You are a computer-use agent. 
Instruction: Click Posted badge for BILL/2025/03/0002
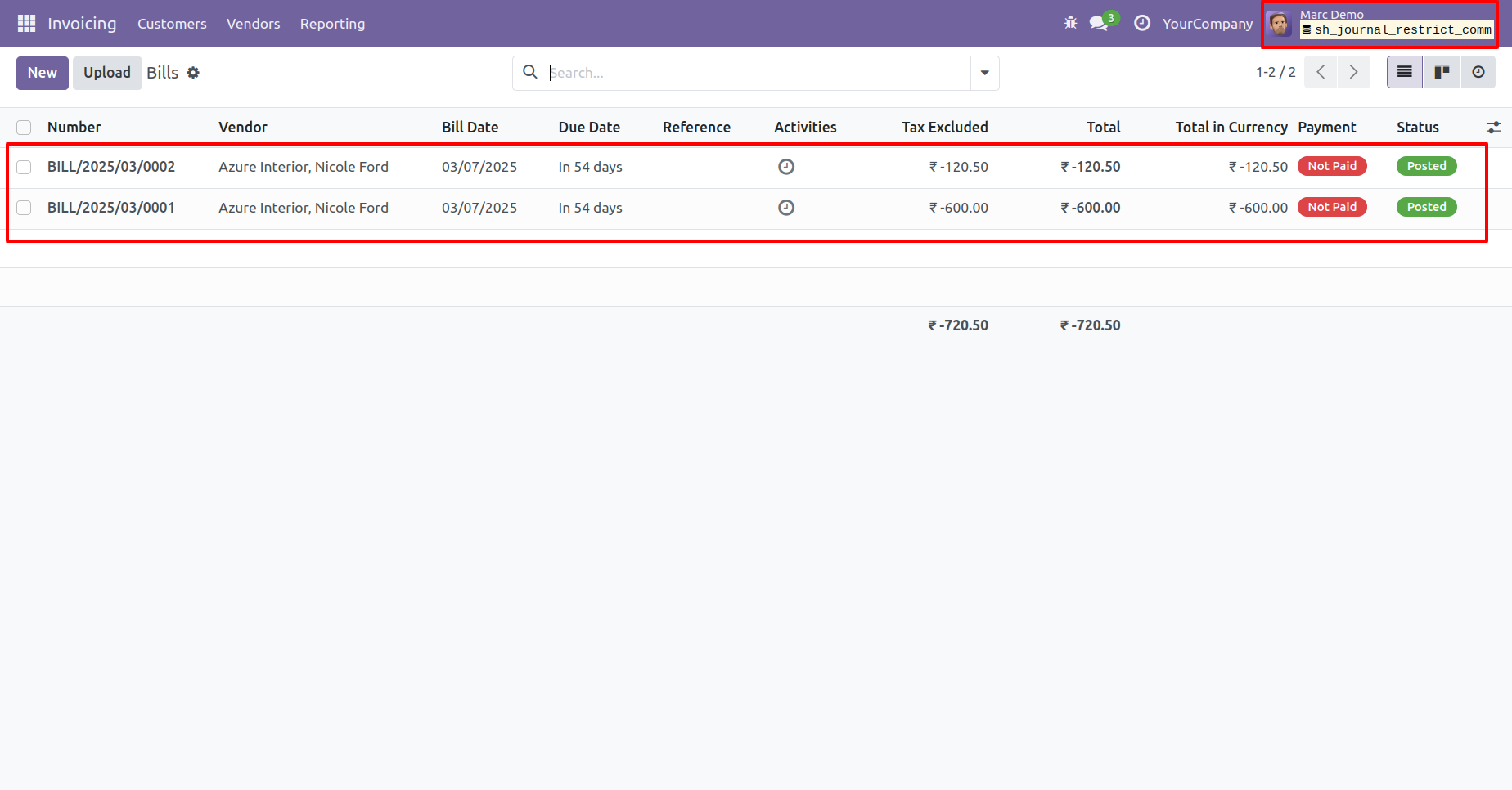click(x=1426, y=166)
